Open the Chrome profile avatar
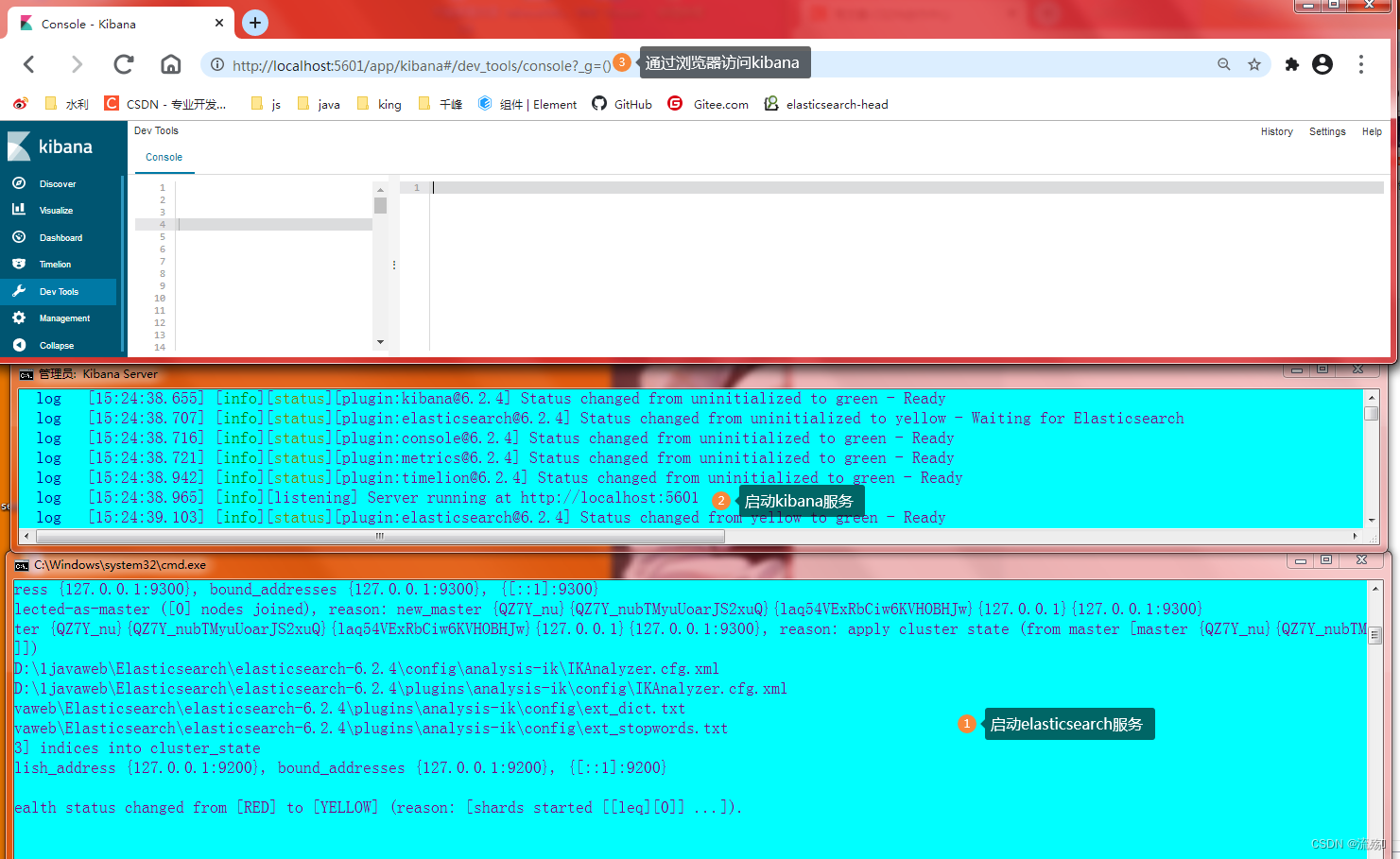Screen dimensions: 1400x859 click(x=1322, y=64)
